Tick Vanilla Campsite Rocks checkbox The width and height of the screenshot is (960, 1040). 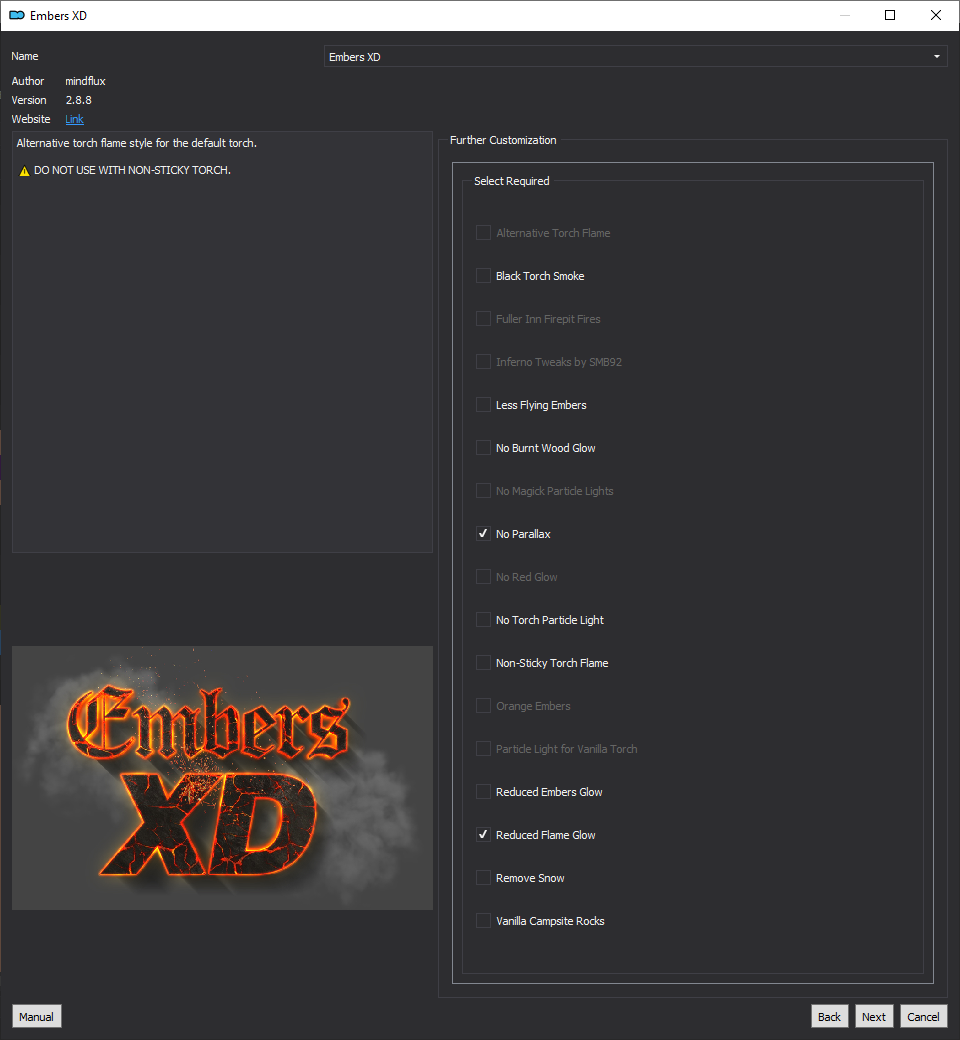[483, 921]
